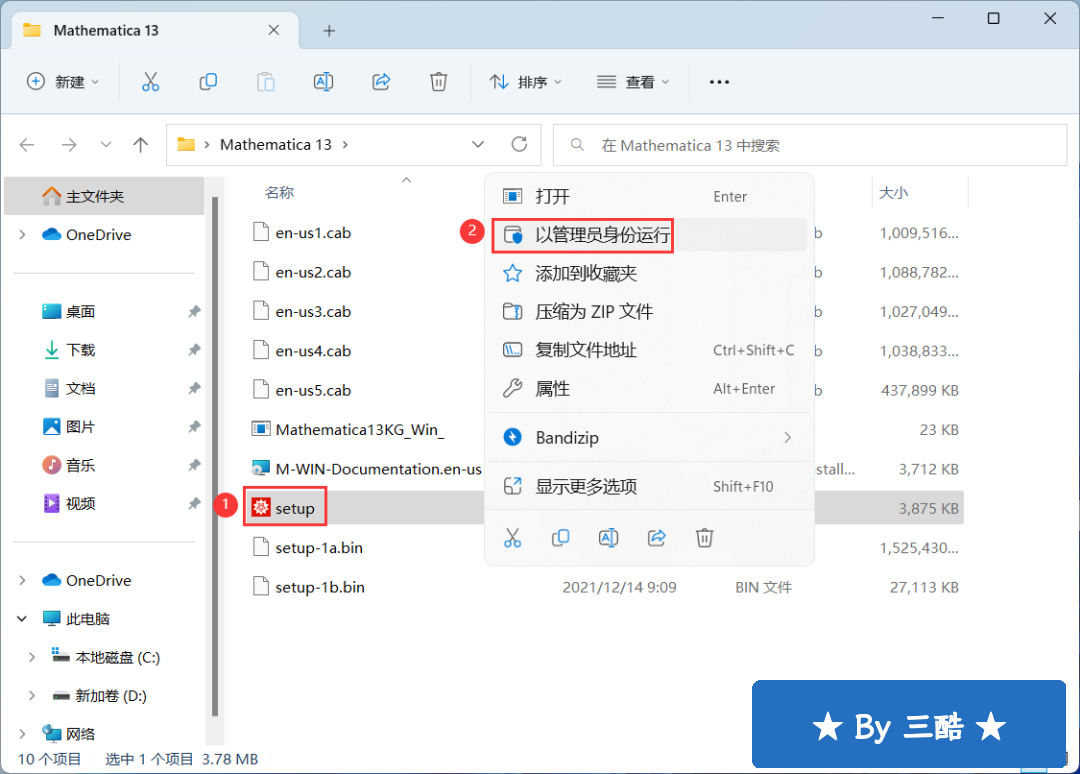Open the 新建 (New) dropdown
Viewport: 1080px width, 774px height.
[x=63, y=82]
